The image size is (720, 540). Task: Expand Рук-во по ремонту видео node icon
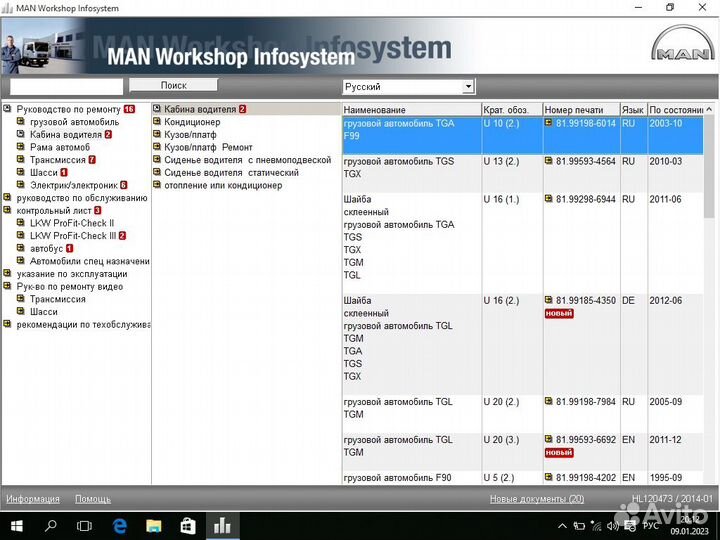(7, 286)
